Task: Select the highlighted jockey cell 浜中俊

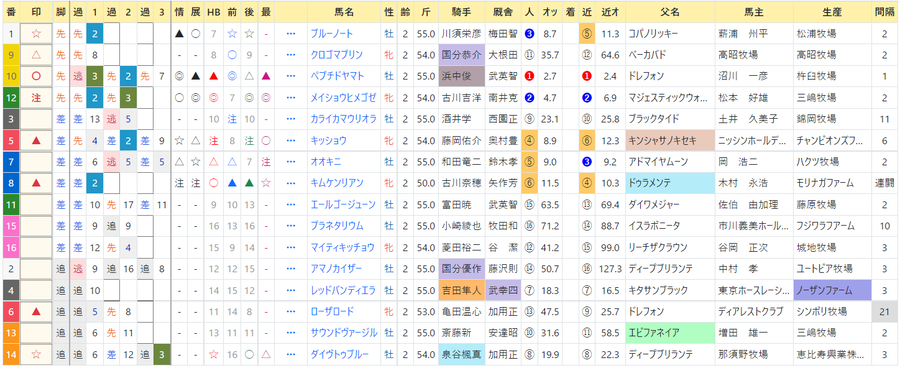Action: click(461, 76)
